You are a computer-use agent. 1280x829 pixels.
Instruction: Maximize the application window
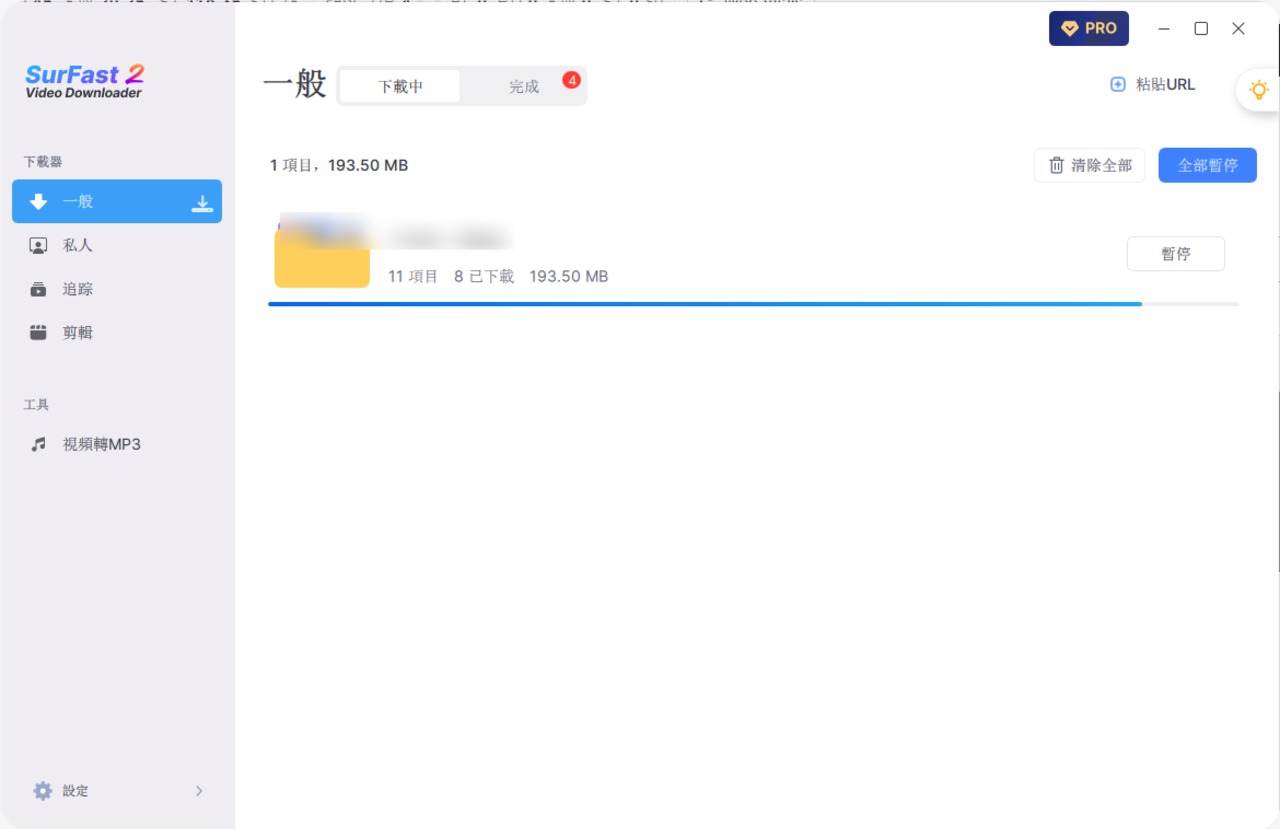(1201, 29)
